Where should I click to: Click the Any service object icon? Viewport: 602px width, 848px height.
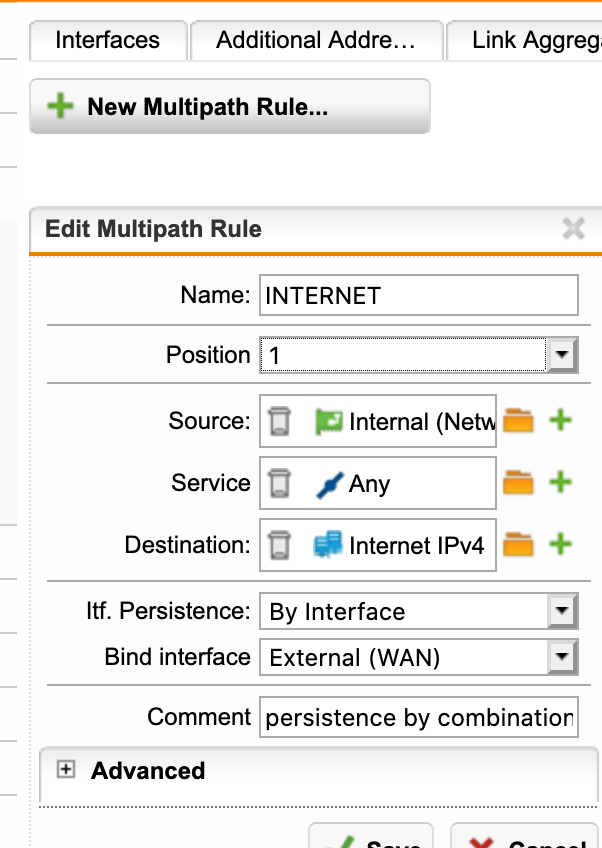[329, 484]
